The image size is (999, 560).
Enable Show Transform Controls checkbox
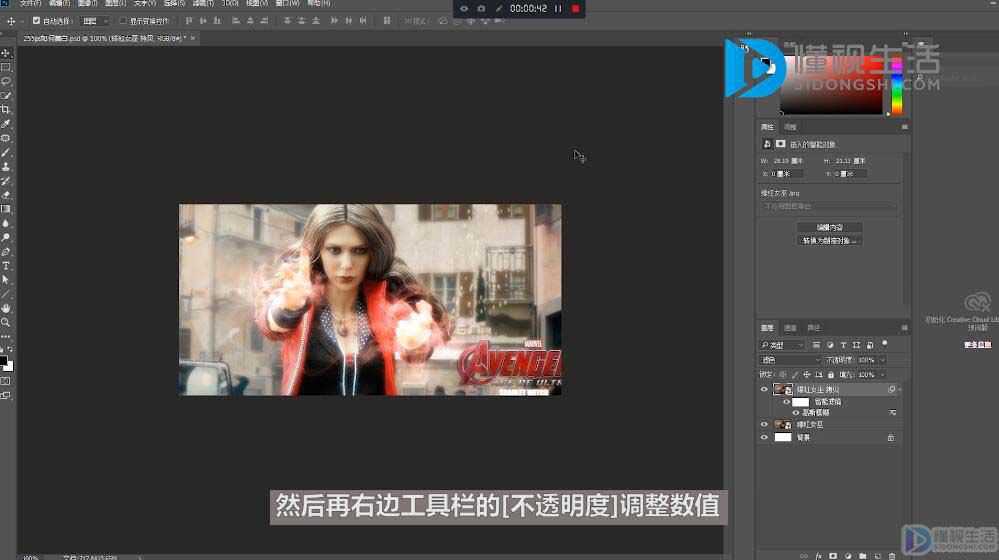(123, 21)
